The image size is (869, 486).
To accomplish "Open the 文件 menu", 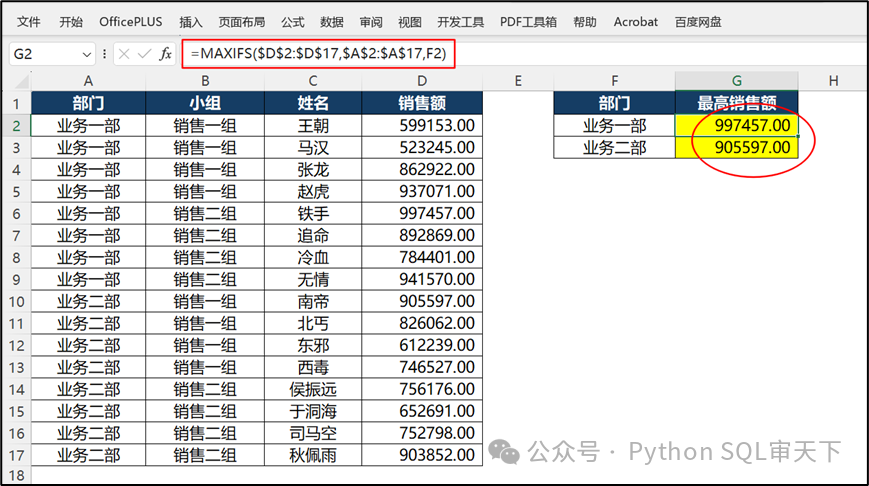I will click(x=29, y=21).
